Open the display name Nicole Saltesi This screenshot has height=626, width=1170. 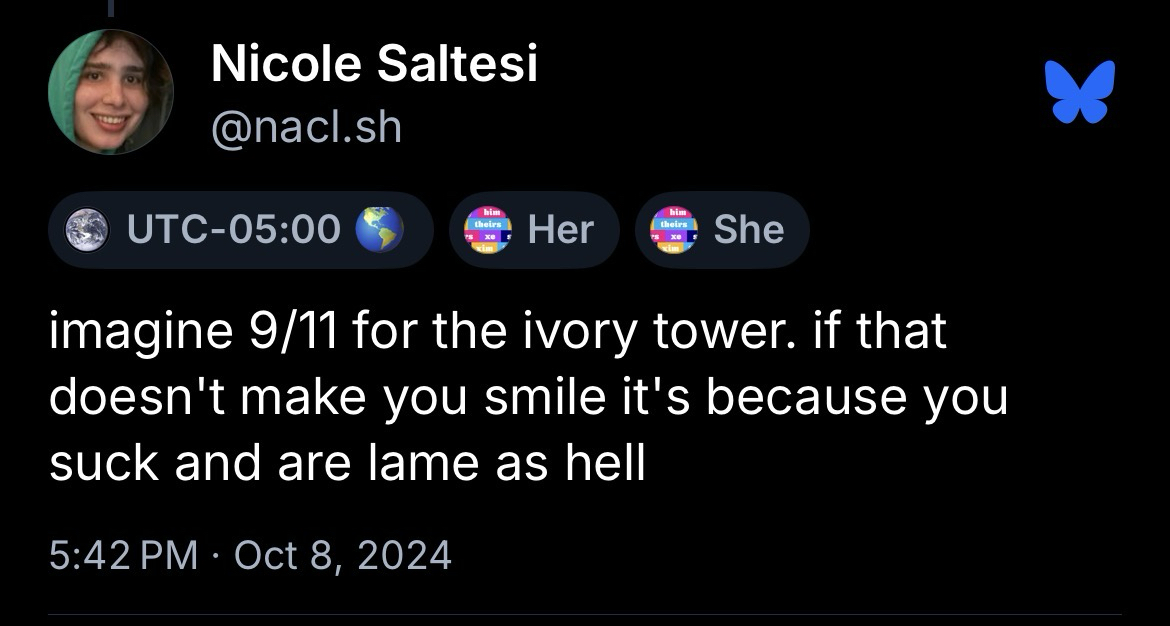(x=374, y=66)
